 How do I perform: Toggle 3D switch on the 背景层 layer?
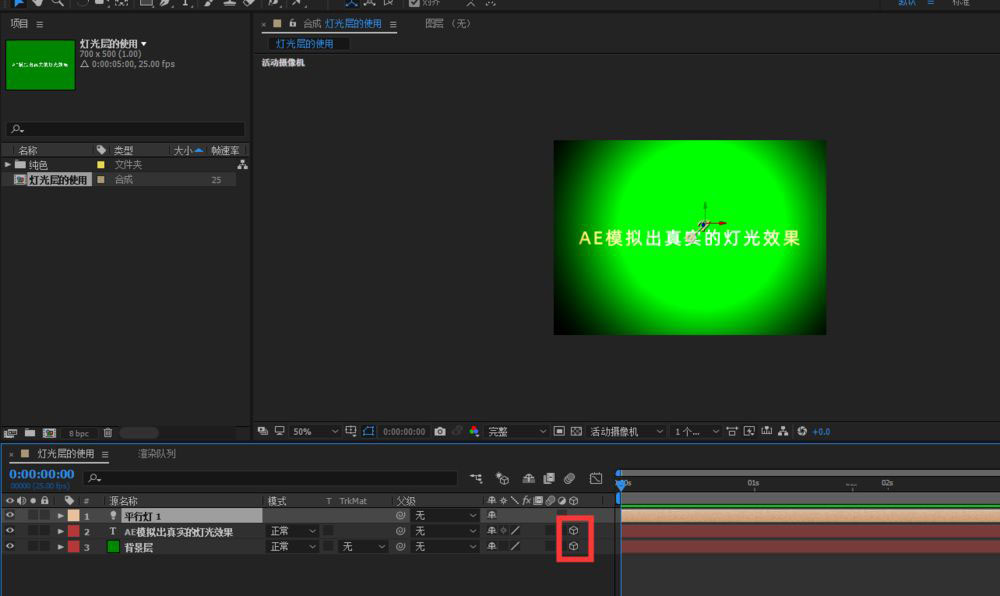pos(575,547)
